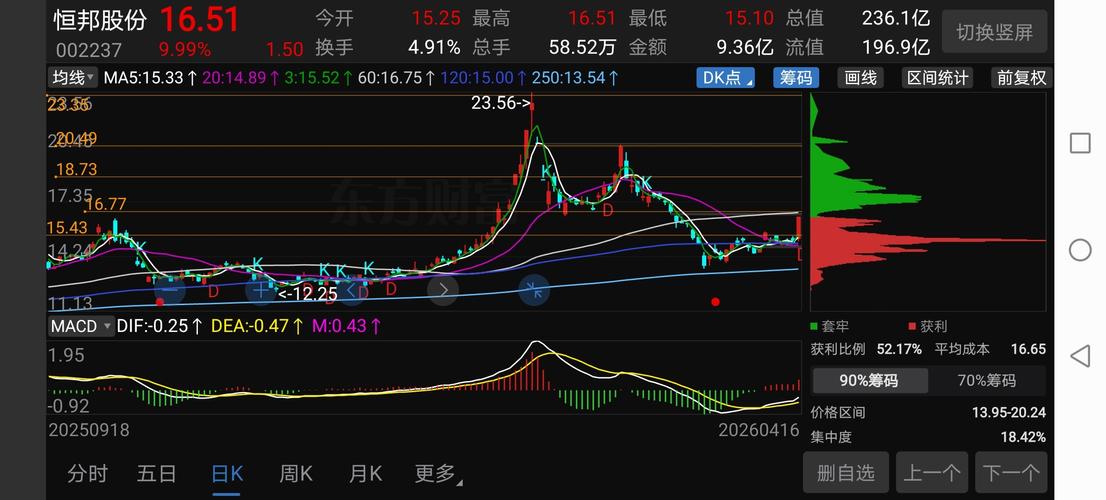Tap the right arrow chart pan icon

click(443, 289)
